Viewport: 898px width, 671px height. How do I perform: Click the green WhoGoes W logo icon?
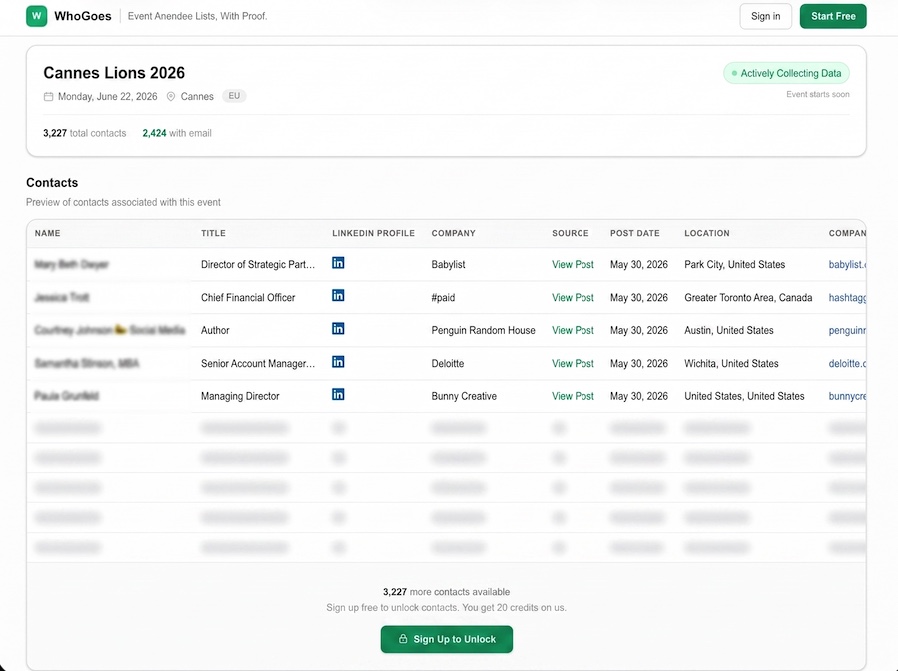coord(37,16)
